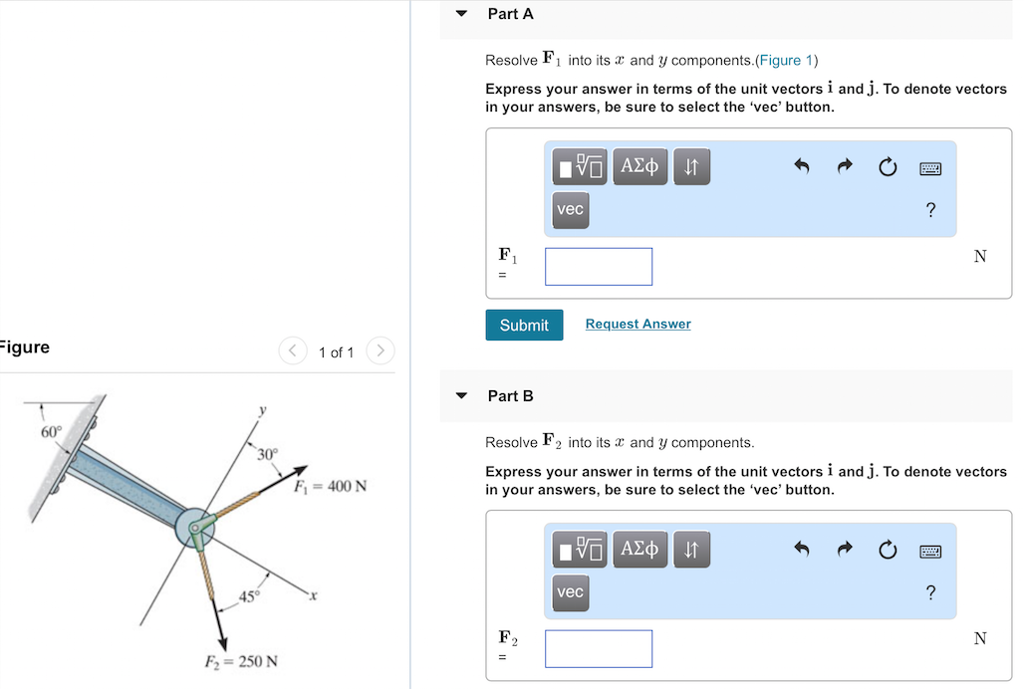This screenshot has height=689, width=1024.
Task: Click the next-figure chevron arrow
Action: pyautogui.click(x=380, y=351)
